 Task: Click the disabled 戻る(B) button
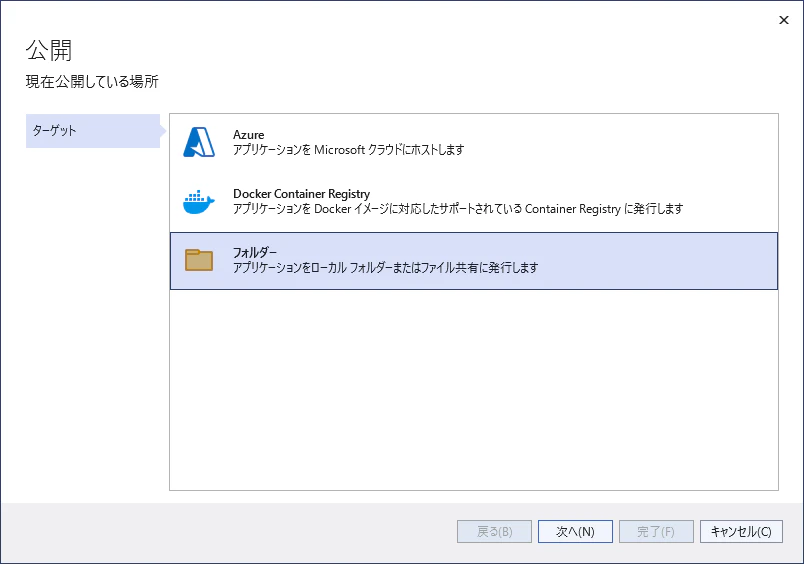click(x=494, y=532)
